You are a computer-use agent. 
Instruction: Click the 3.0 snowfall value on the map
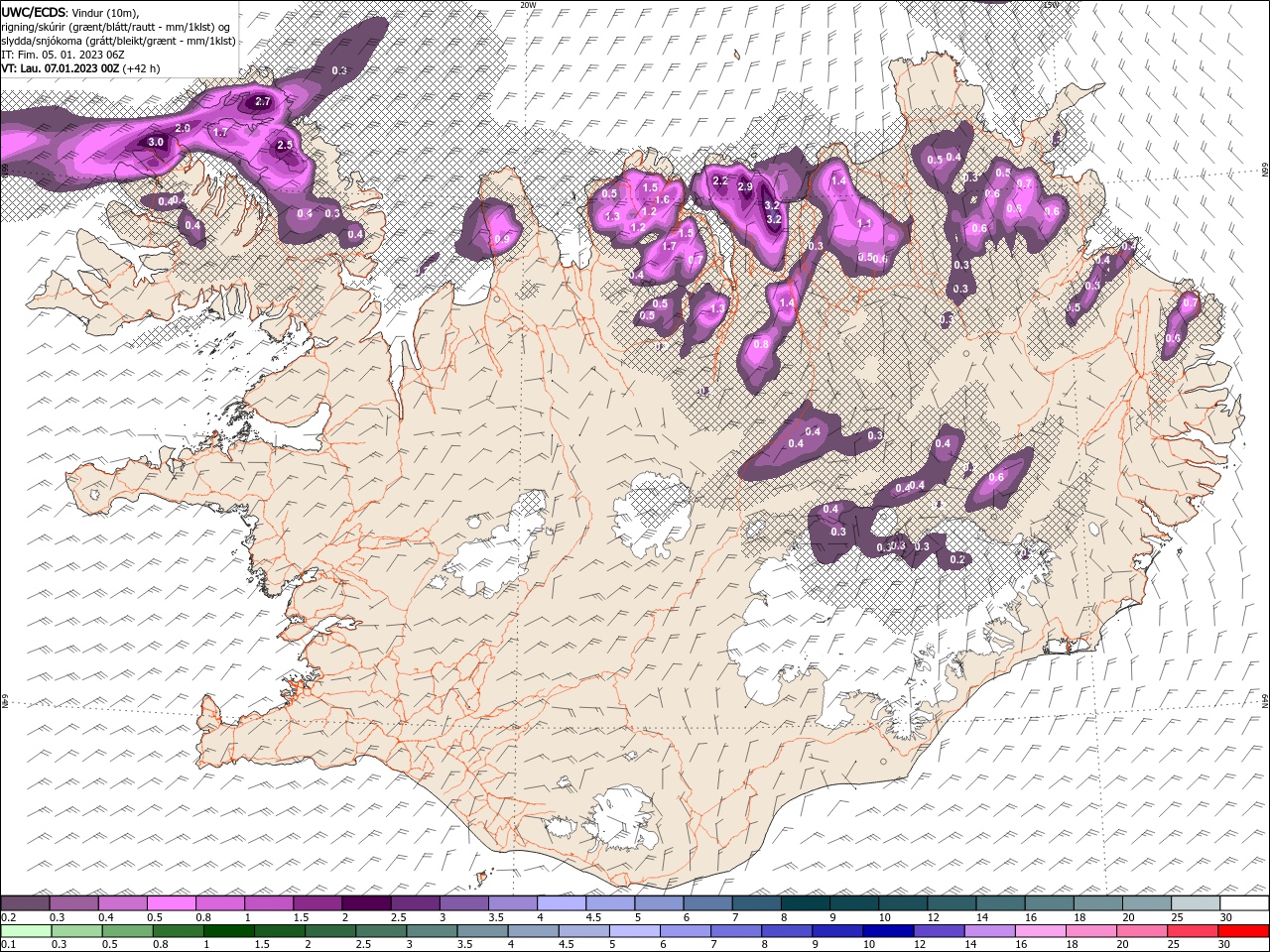[156, 143]
